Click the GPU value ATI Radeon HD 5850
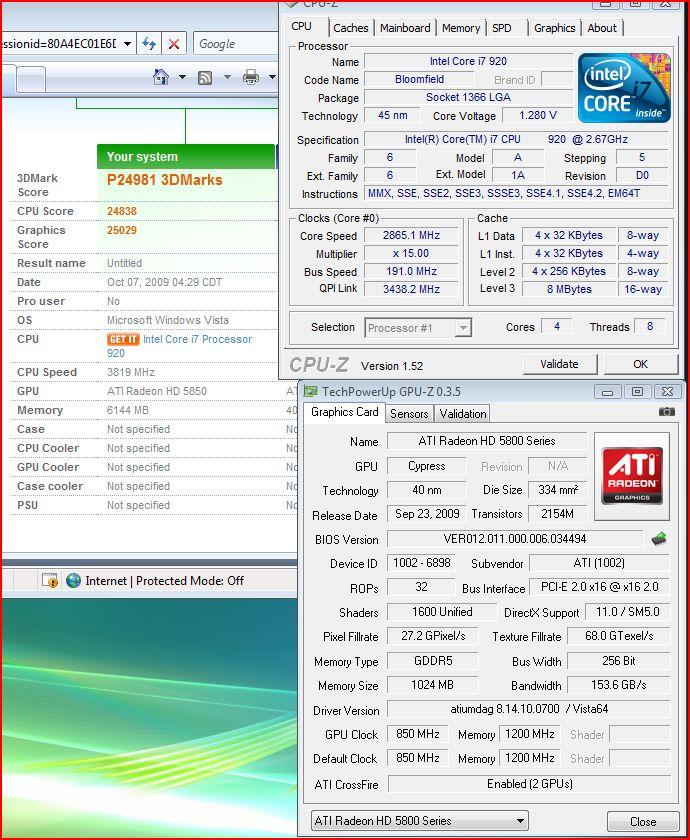Screen dimensions: 690x840 156,391
